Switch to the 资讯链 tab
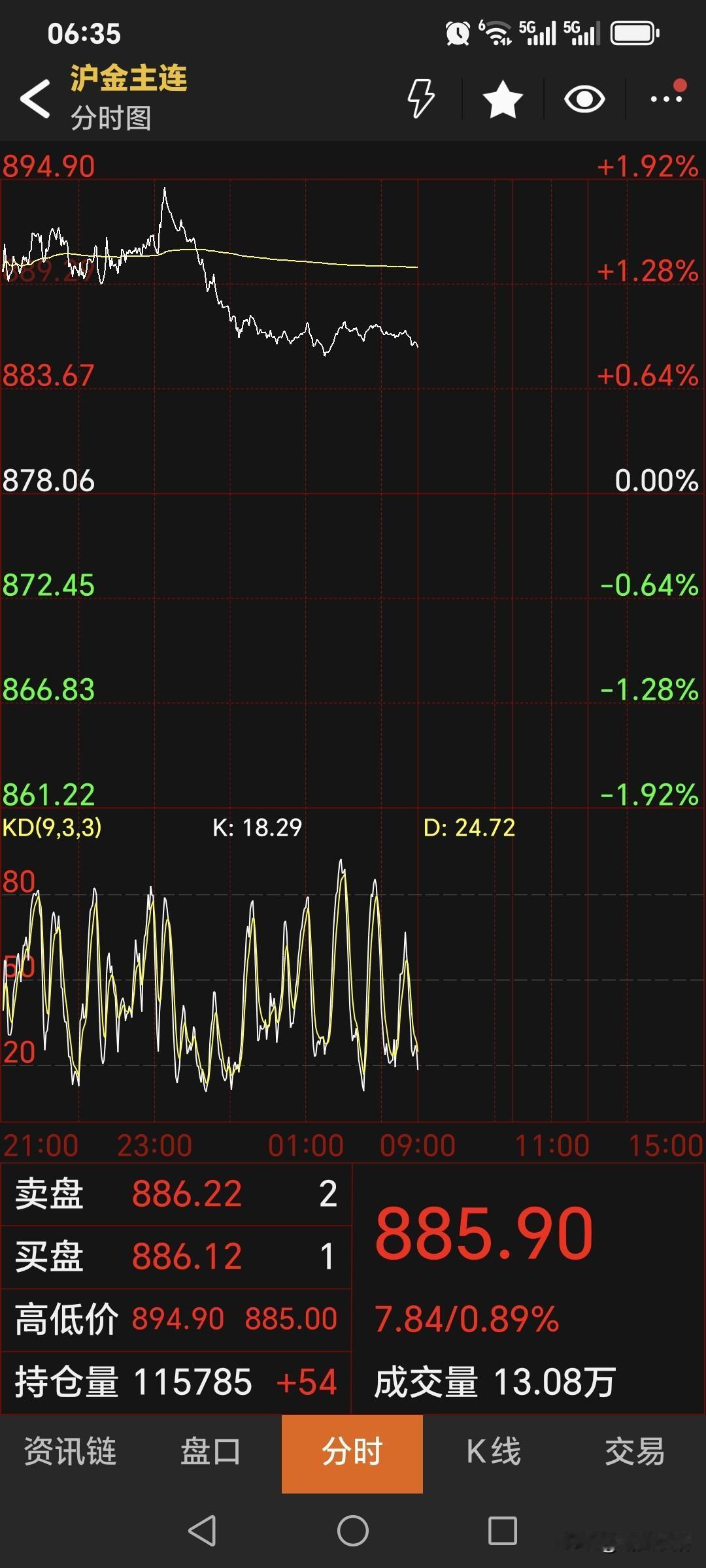The width and height of the screenshot is (706, 1568). click(70, 1452)
